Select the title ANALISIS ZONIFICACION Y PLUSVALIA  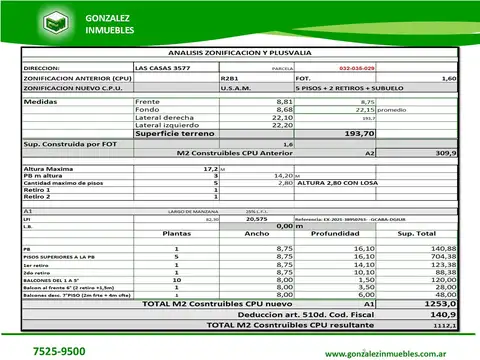[240, 53]
